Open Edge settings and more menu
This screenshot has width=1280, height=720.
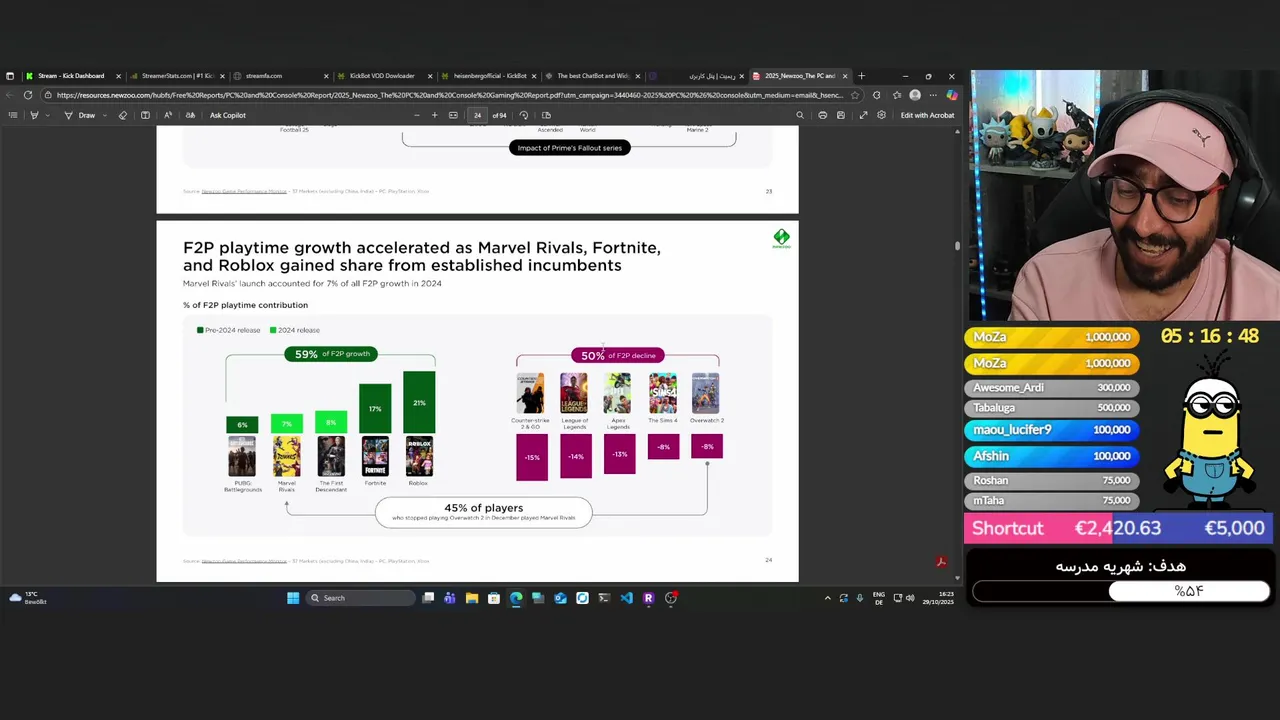pos(934,95)
